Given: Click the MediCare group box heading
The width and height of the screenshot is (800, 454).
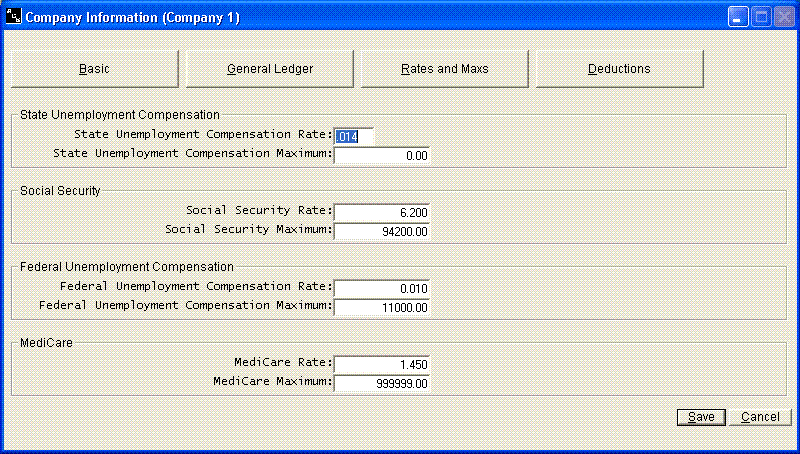Looking at the screenshot, I should [42, 342].
